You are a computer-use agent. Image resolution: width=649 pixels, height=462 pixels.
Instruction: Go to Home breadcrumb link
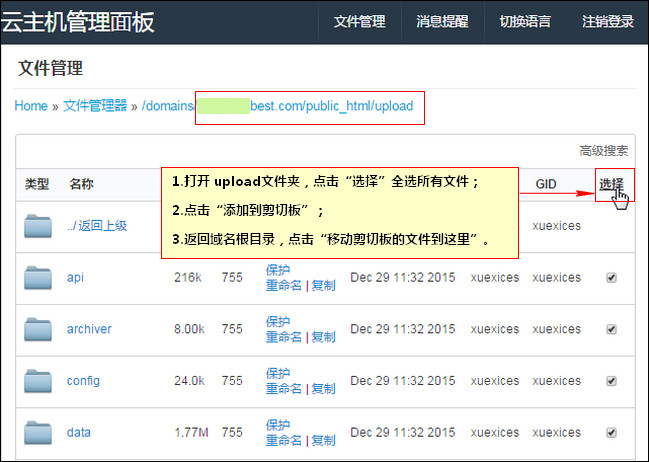click(x=31, y=106)
